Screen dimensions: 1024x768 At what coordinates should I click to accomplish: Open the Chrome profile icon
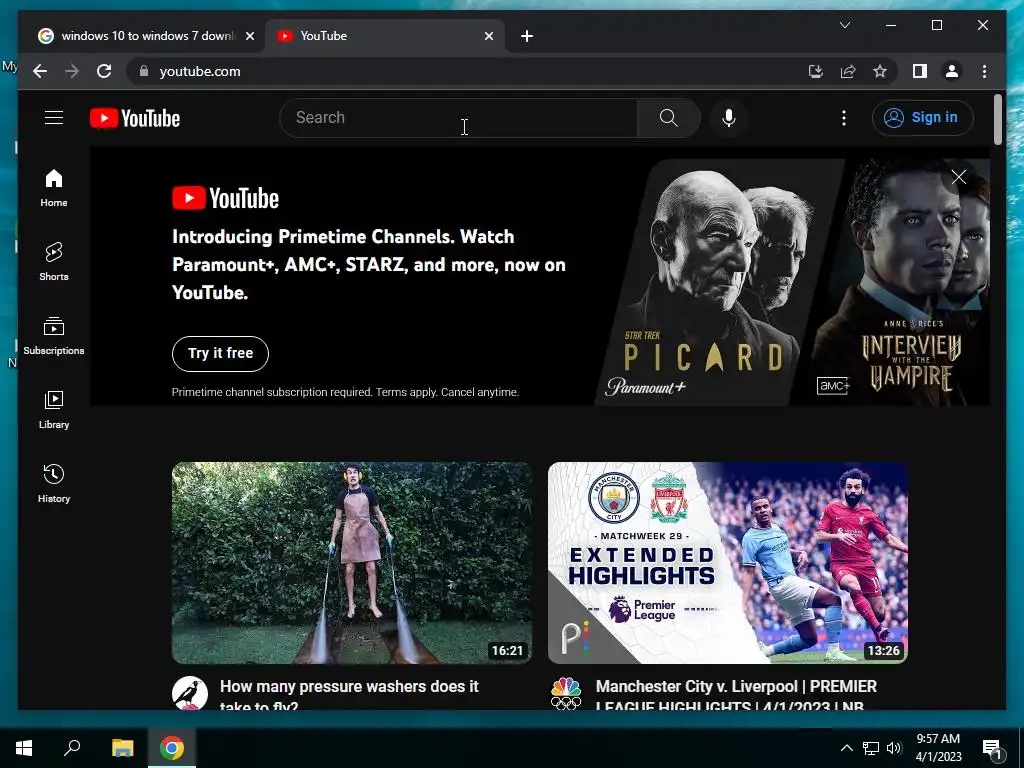[952, 71]
